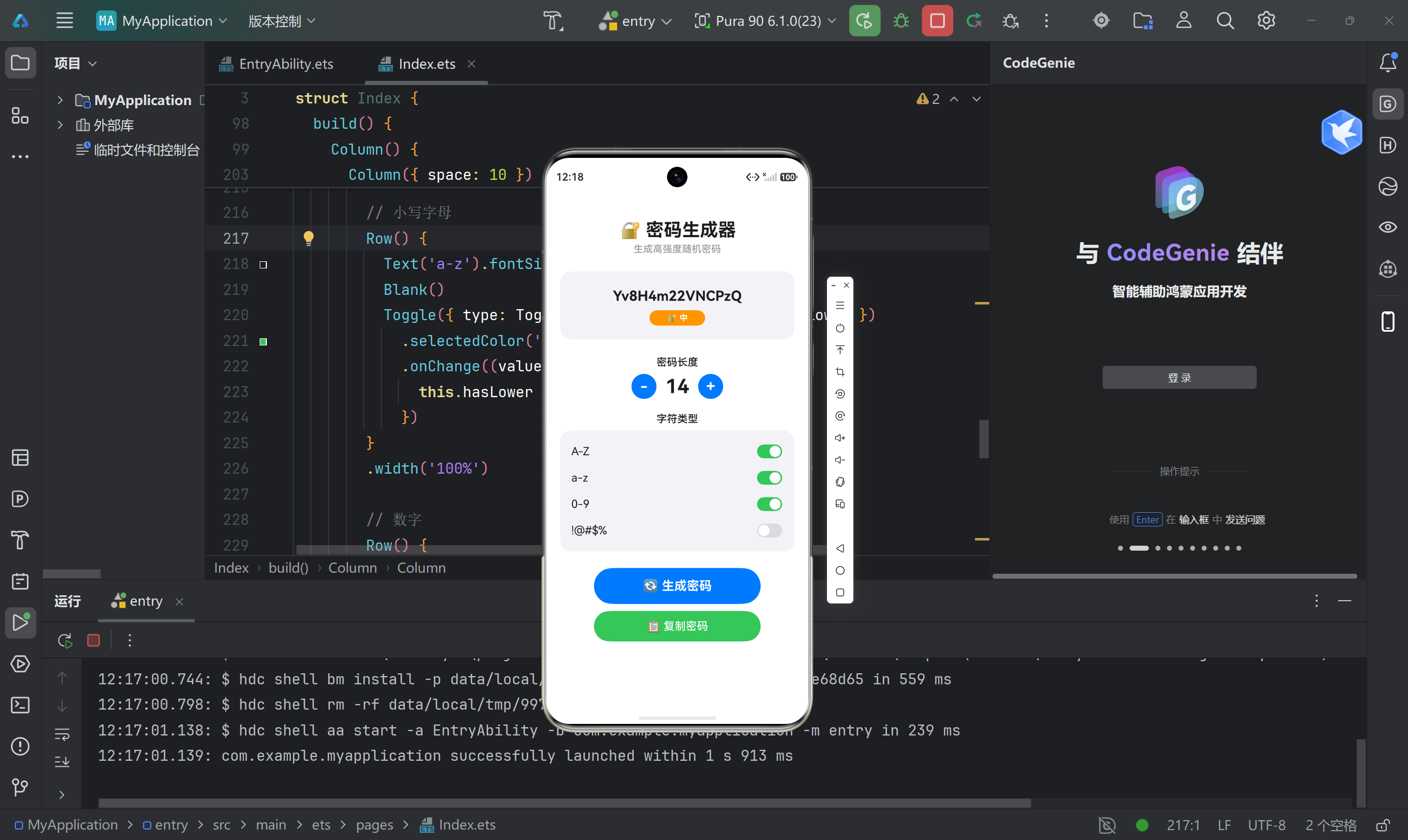Expand the 外部库 tree node
Image resolution: width=1408 pixels, height=840 pixels.
[x=60, y=124]
